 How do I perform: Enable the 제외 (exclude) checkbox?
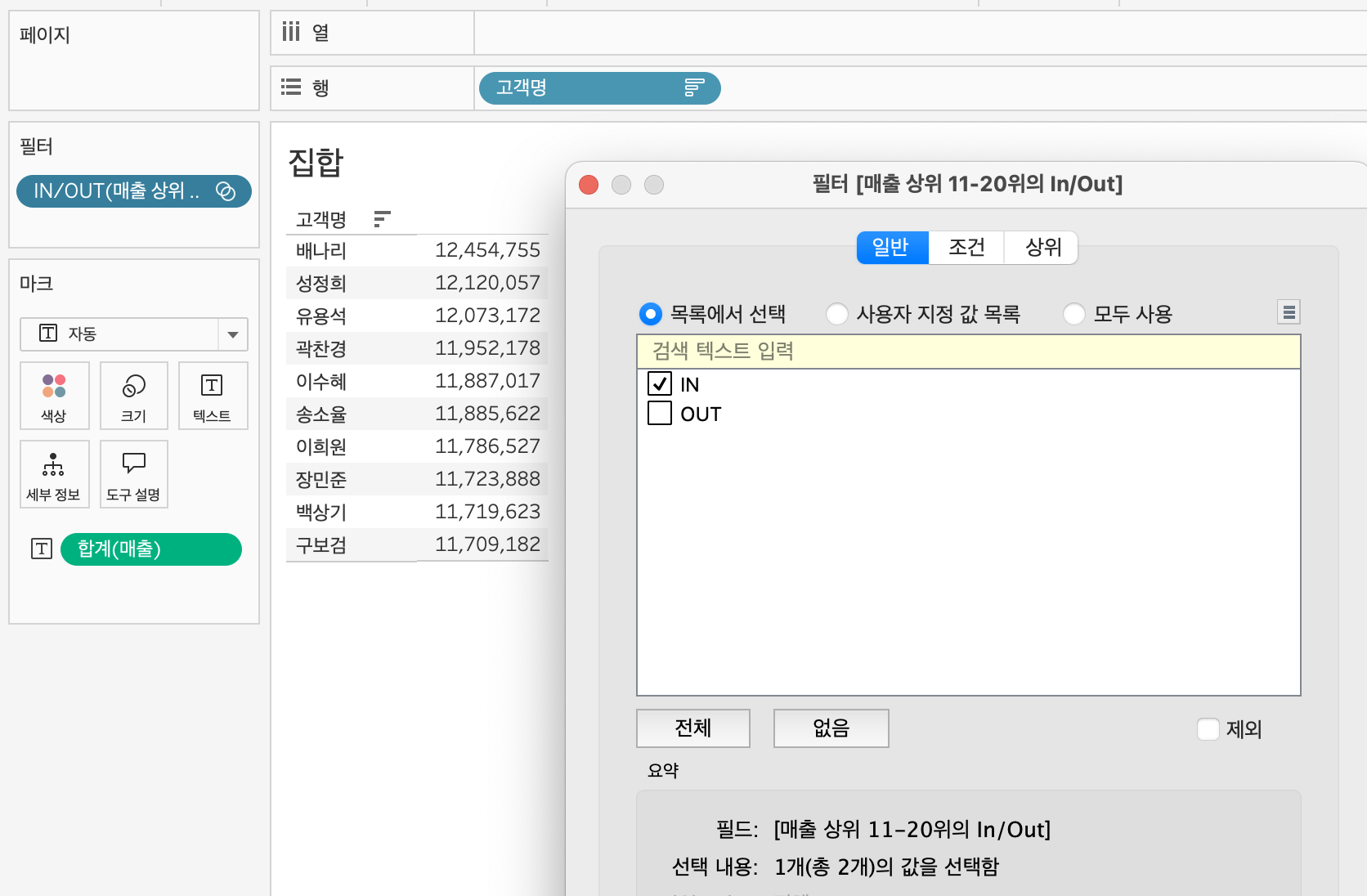(1208, 728)
